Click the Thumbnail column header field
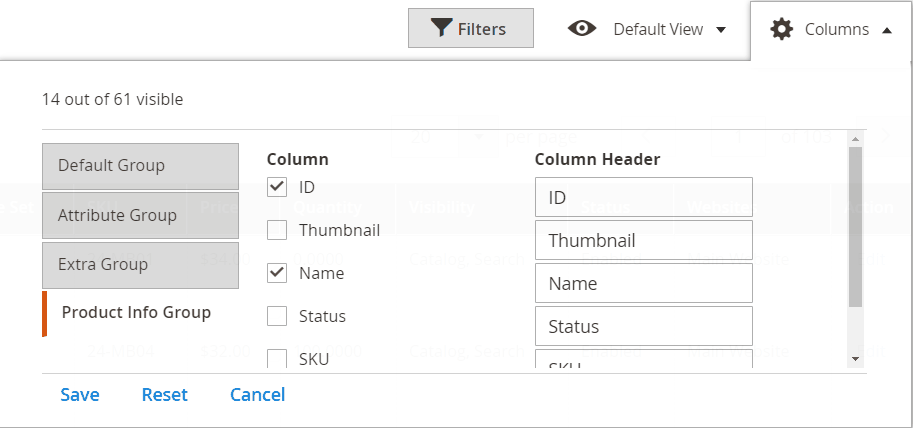Image resolution: width=913 pixels, height=428 pixels. coord(643,240)
